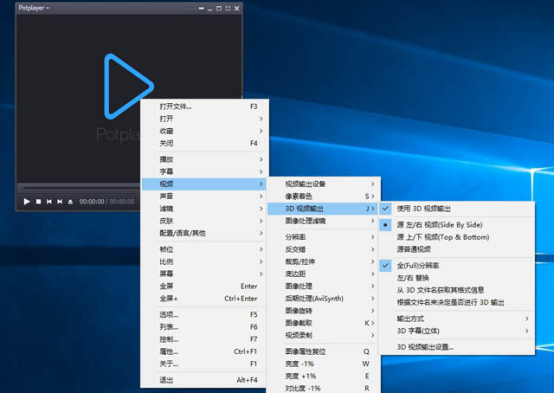Choose '全屏+' Ctrl+Enter menu item

click(x=205, y=299)
